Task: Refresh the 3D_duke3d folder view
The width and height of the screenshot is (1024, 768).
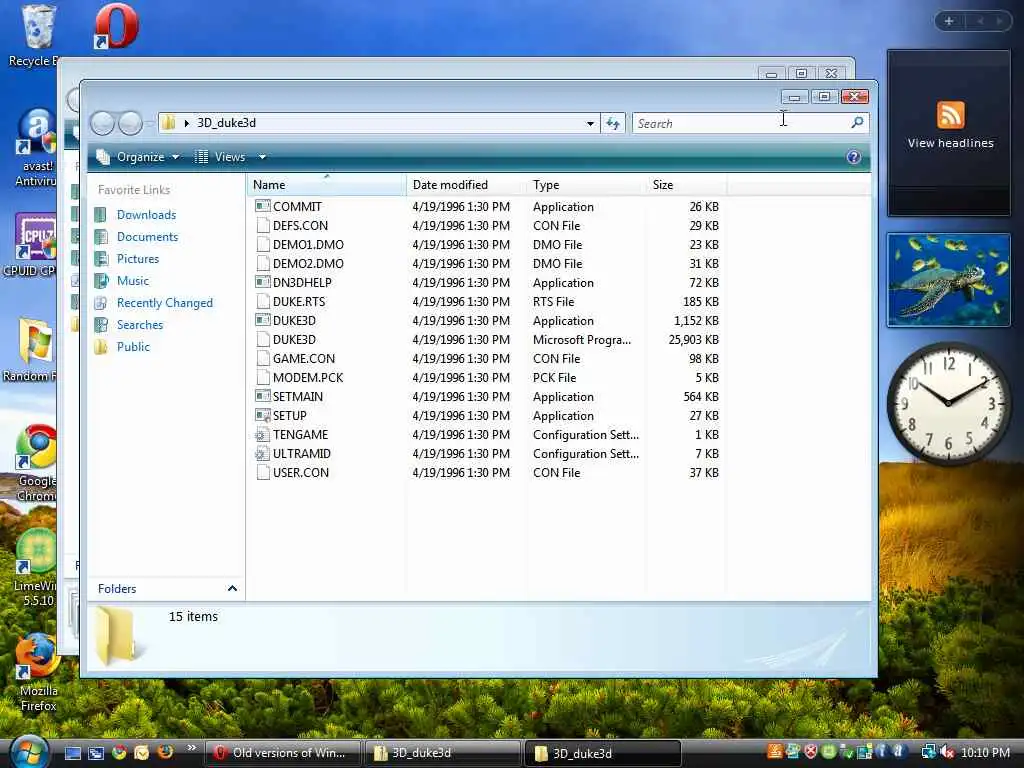Action: pos(613,123)
